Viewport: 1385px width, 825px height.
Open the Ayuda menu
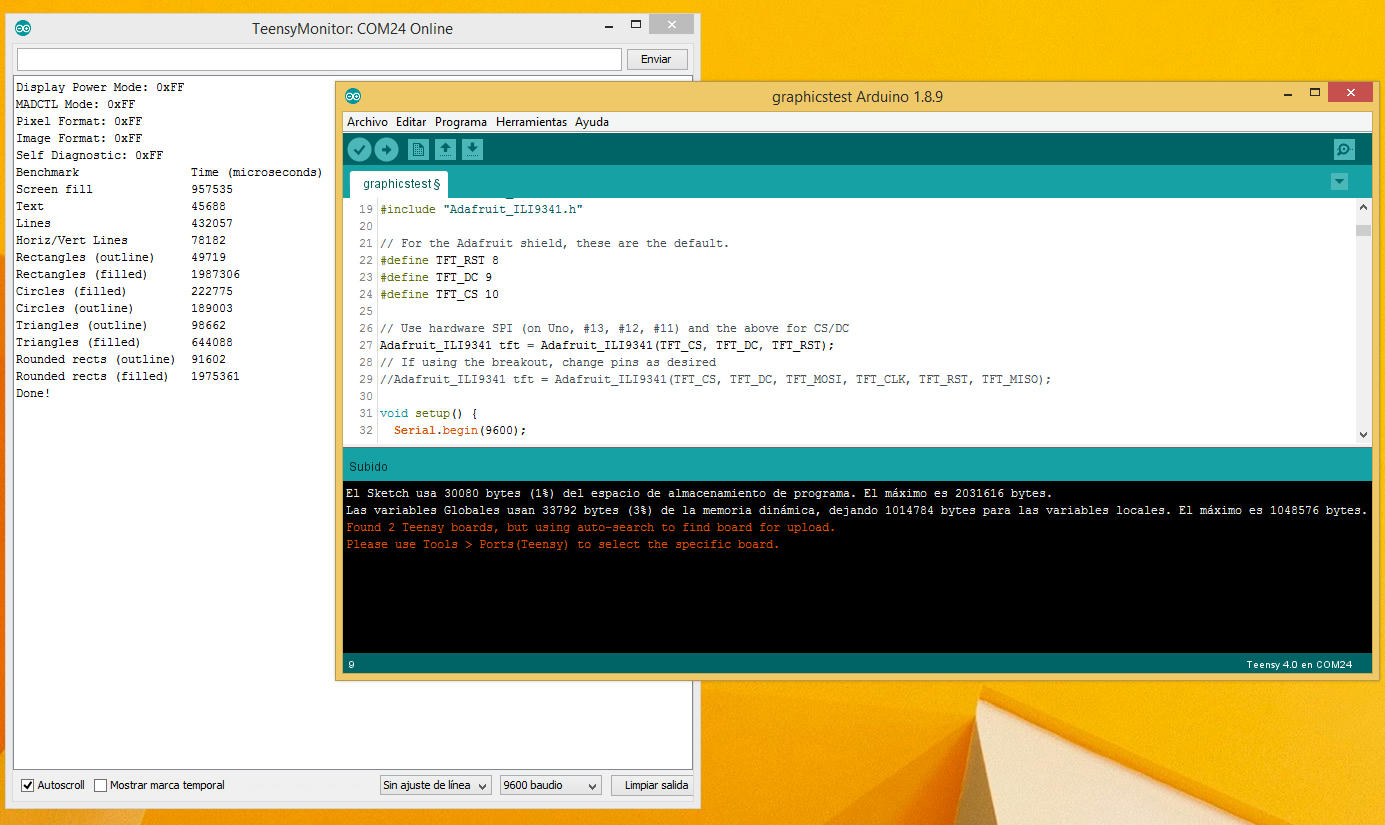coord(592,122)
